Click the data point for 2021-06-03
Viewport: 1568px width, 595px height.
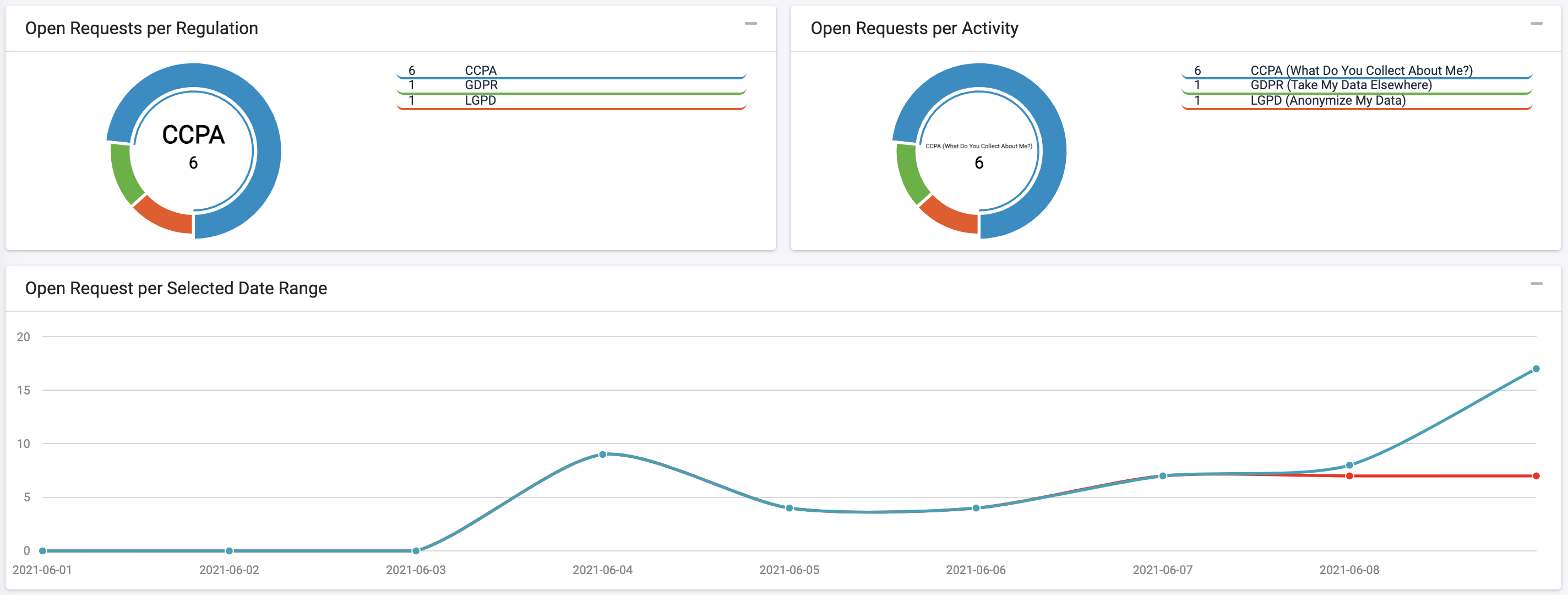coord(416,550)
